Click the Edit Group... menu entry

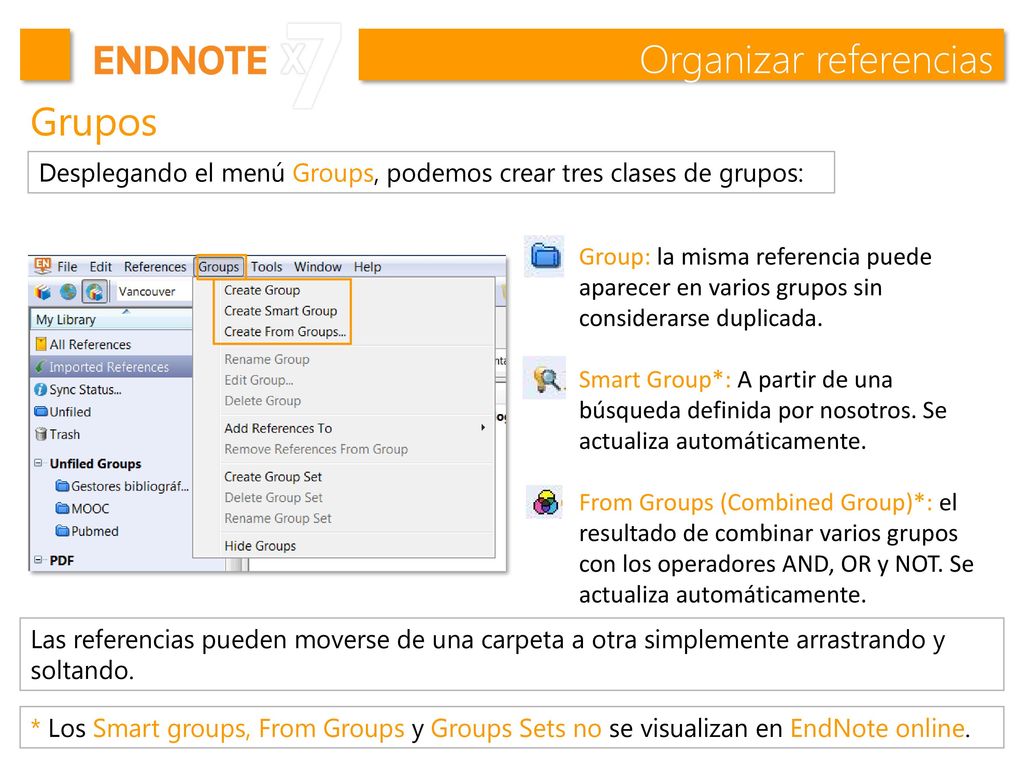coord(259,380)
